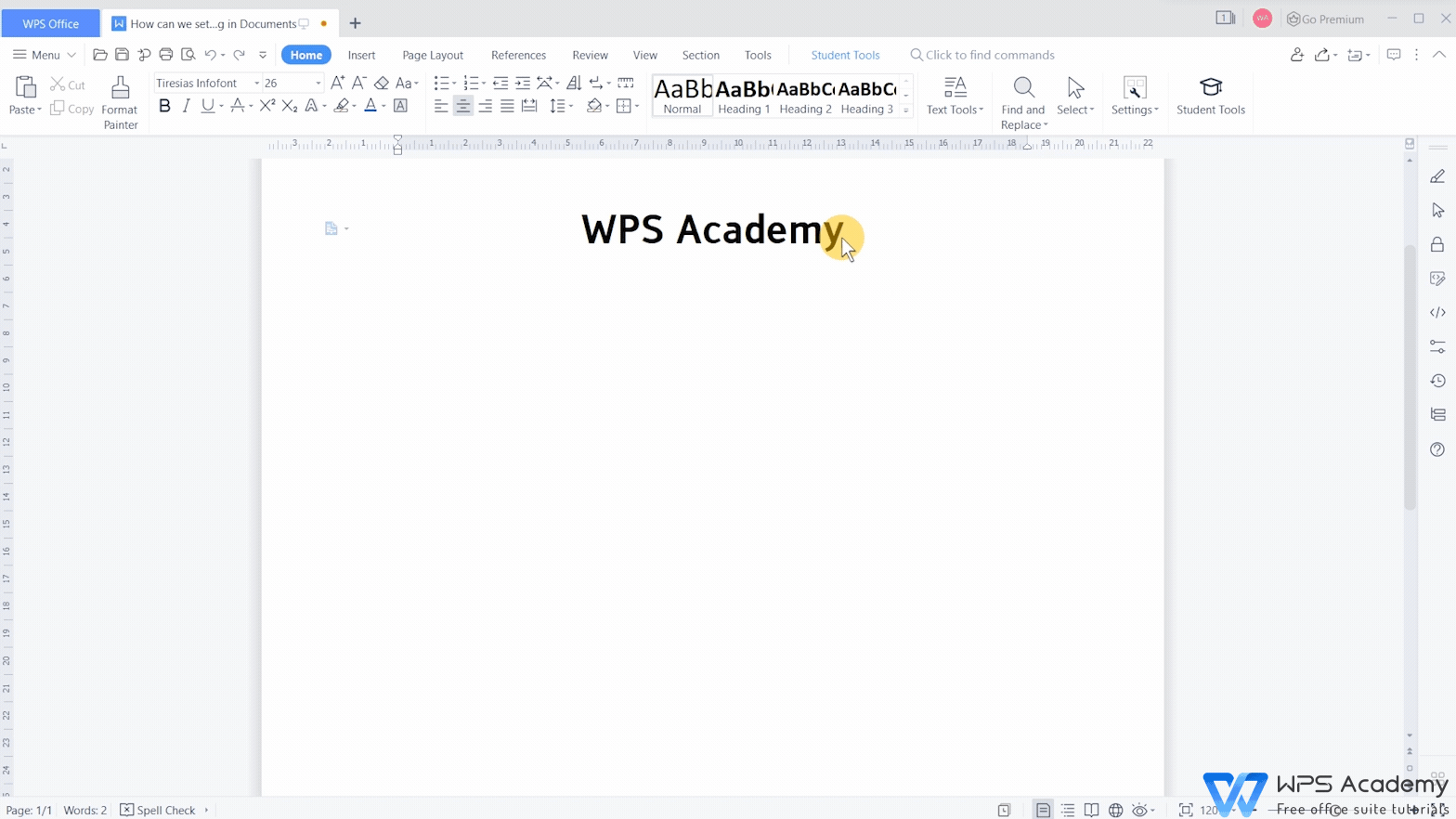
Task: Switch to the Student Tools tab
Action: [845, 55]
